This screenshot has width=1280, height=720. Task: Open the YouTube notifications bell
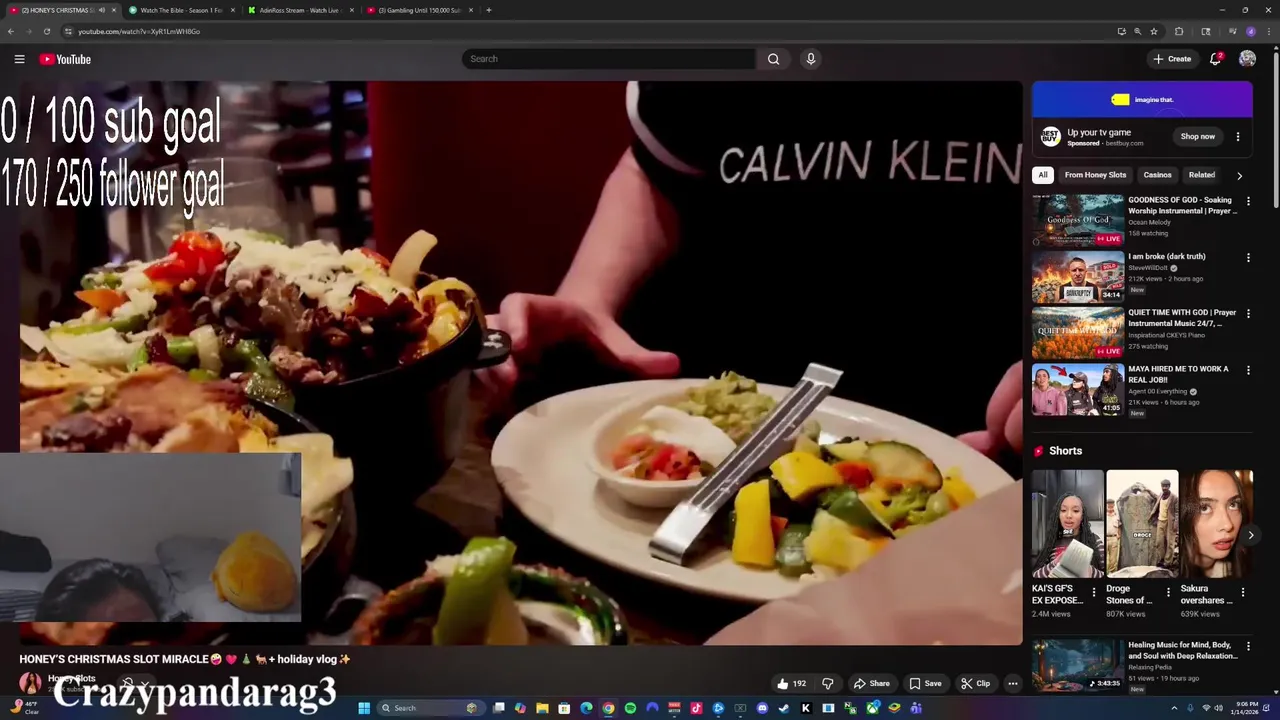coord(1215,59)
